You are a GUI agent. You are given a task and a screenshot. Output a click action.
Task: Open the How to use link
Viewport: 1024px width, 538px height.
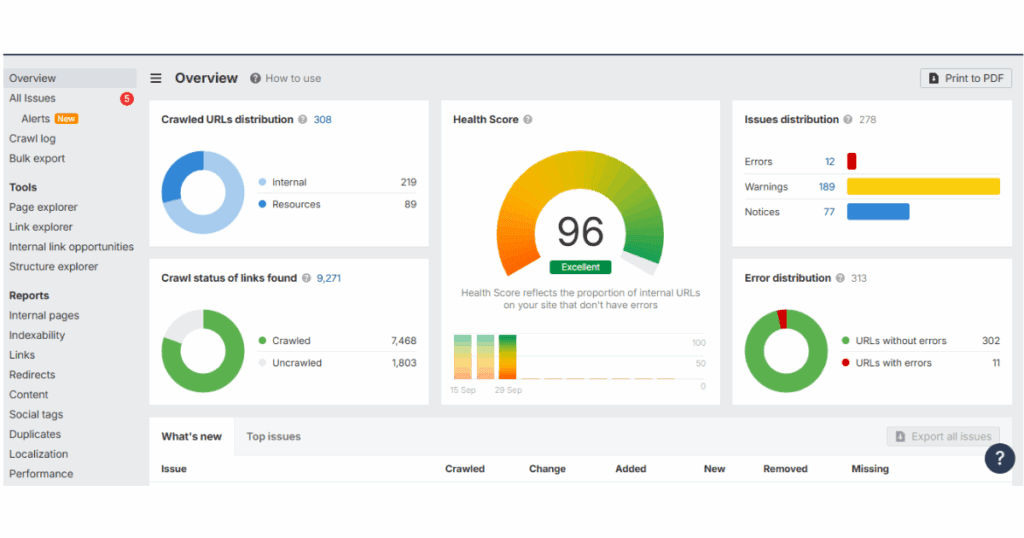[x=286, y=78]
